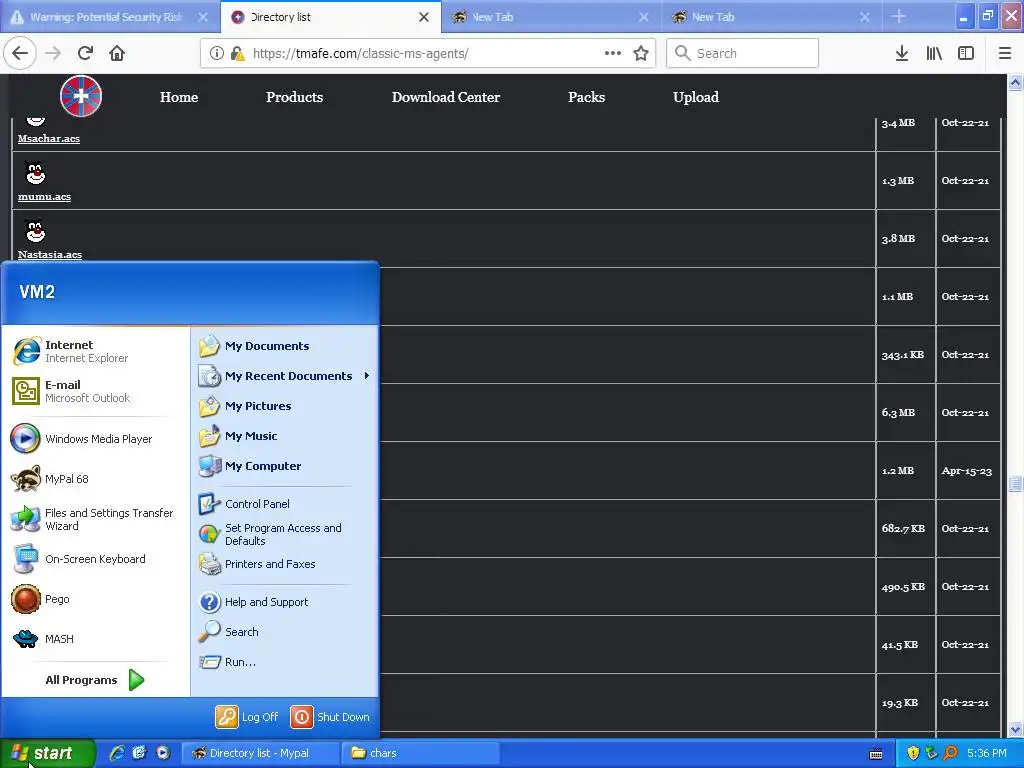Click the taskbar clock 5:36 PM
The height and width of the screenshot is (768, 1024).
[987, 753]
